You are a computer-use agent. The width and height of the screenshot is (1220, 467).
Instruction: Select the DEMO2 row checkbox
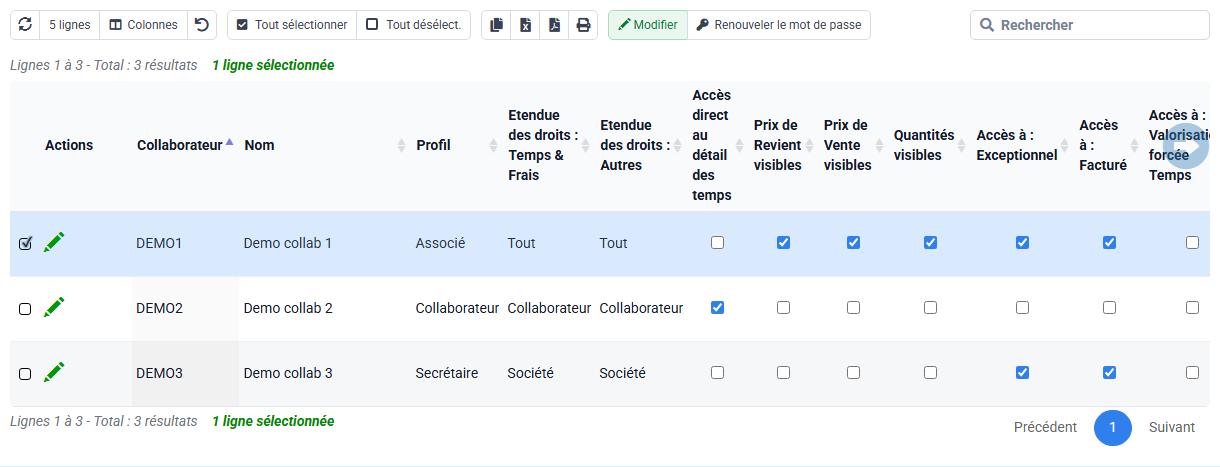tap(25, 309)
